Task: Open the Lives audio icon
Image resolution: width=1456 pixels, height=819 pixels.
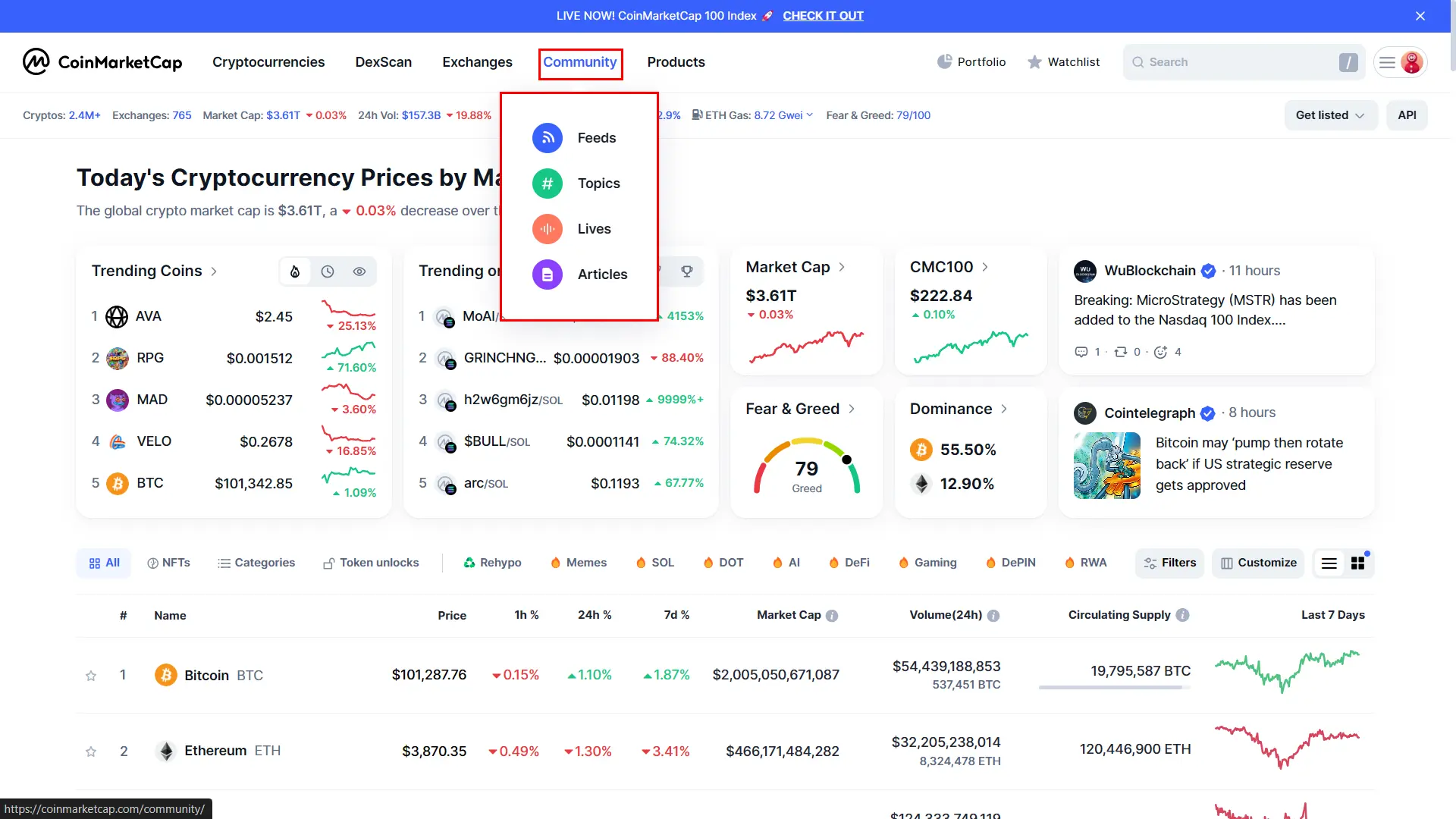Action: (548, 229)
